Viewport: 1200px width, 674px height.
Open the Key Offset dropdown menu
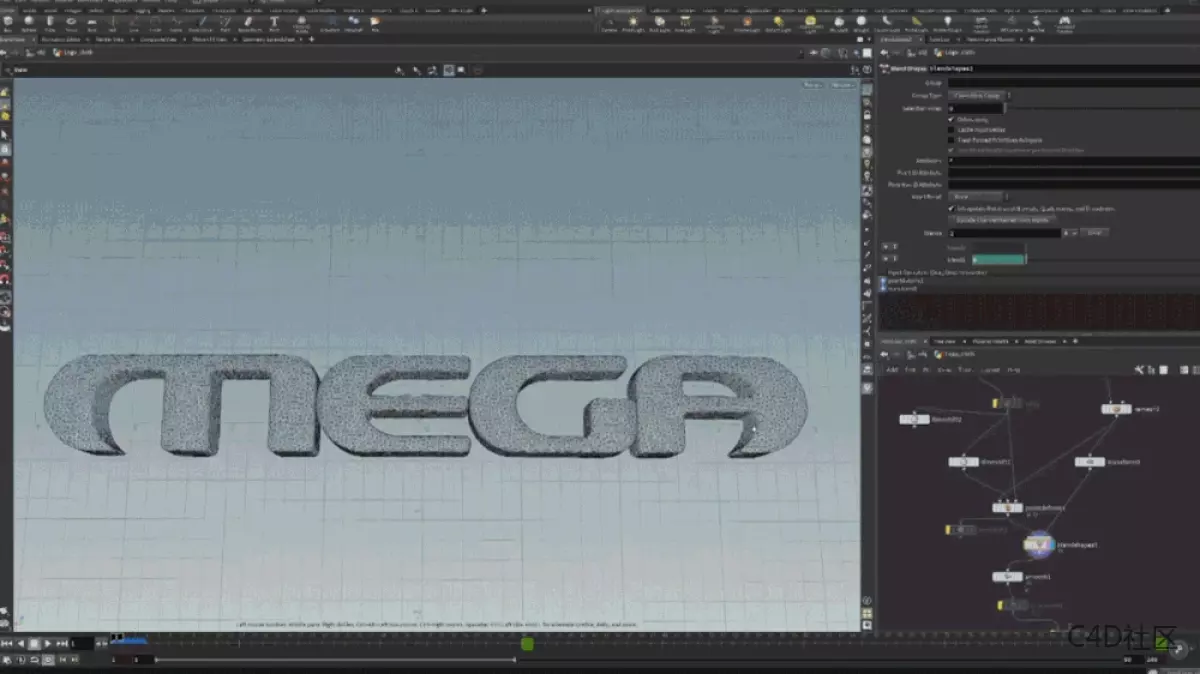coord(977,196)
